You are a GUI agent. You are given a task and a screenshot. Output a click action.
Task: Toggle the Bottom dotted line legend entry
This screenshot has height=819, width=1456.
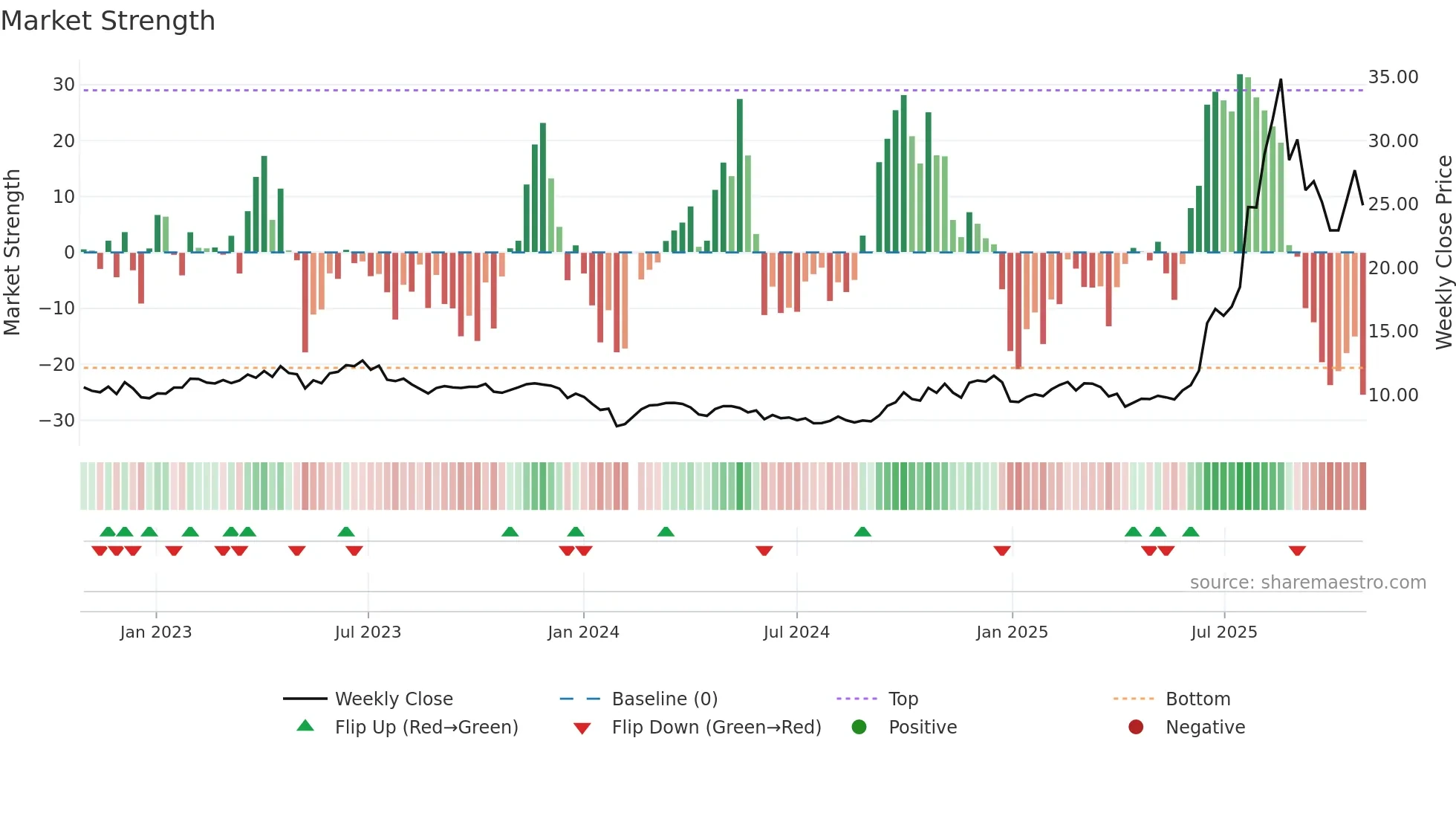1197,699
